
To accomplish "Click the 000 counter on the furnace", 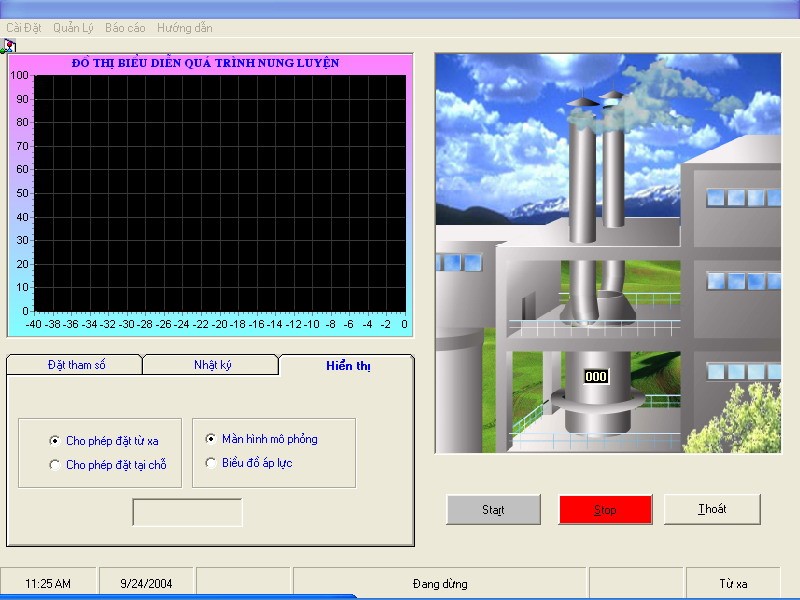I will [596, 377].
